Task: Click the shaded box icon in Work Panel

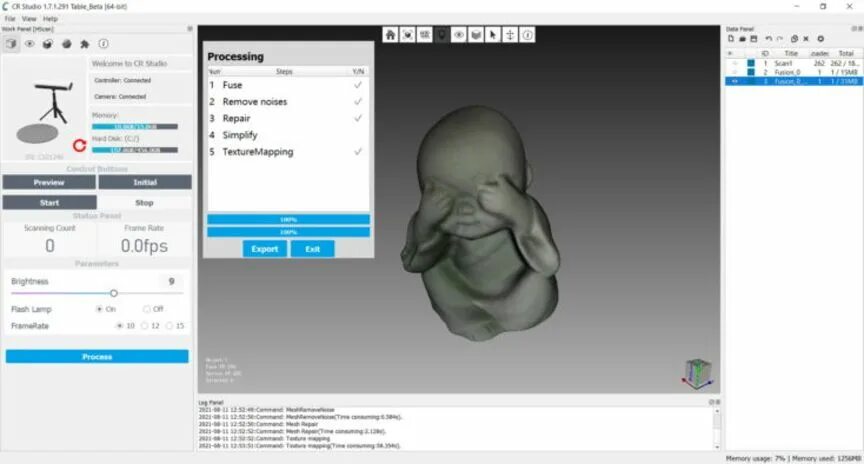Action: pyautogui.click(x=48, y=44)
